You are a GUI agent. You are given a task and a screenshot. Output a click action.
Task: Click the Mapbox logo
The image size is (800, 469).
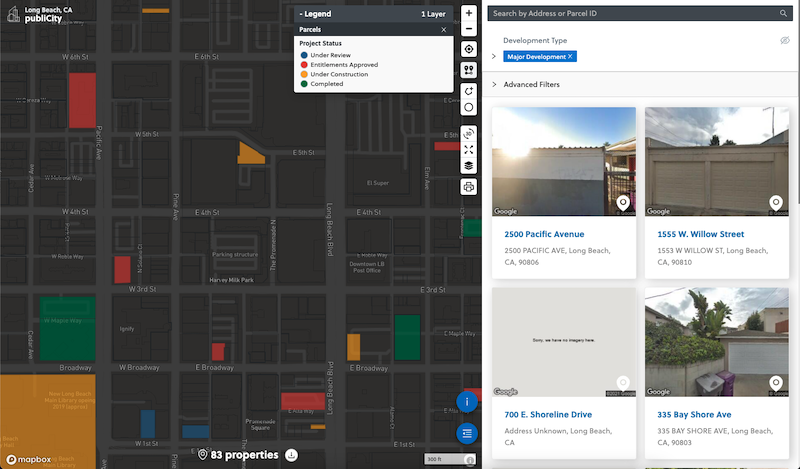point(29,459)
